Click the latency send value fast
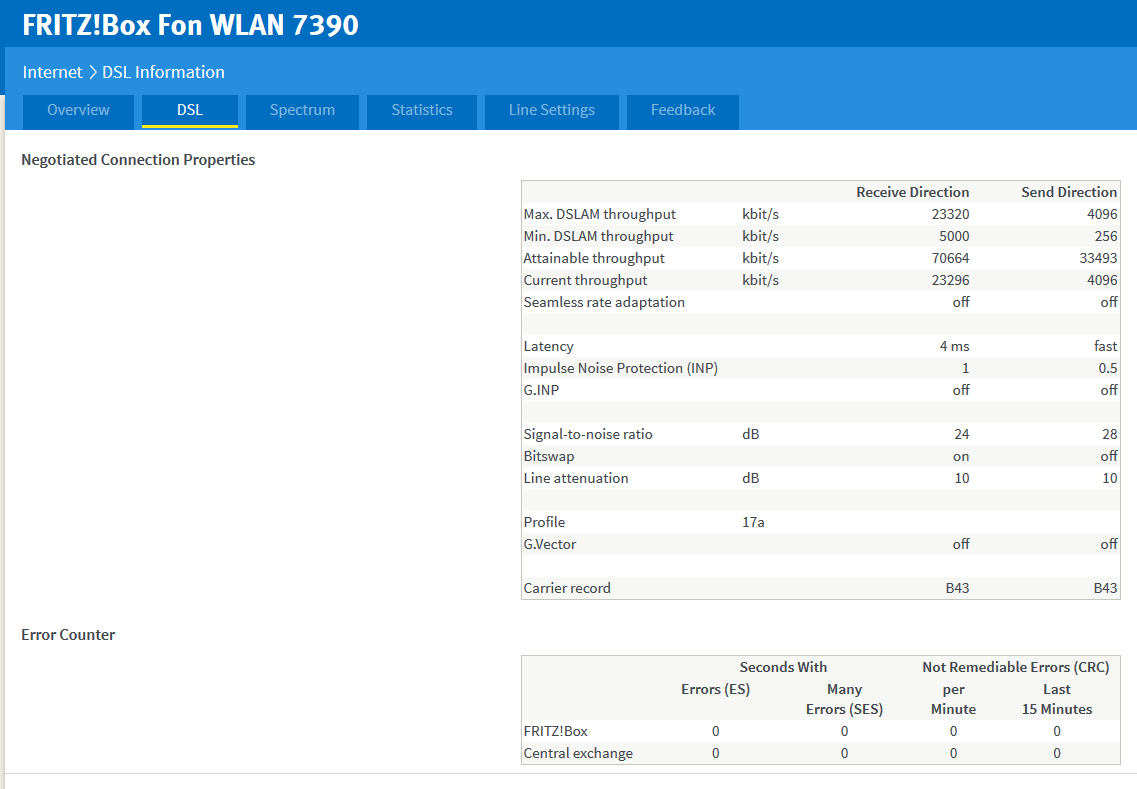Viewport: 1137px width, 789px height. pos(1105,347)
